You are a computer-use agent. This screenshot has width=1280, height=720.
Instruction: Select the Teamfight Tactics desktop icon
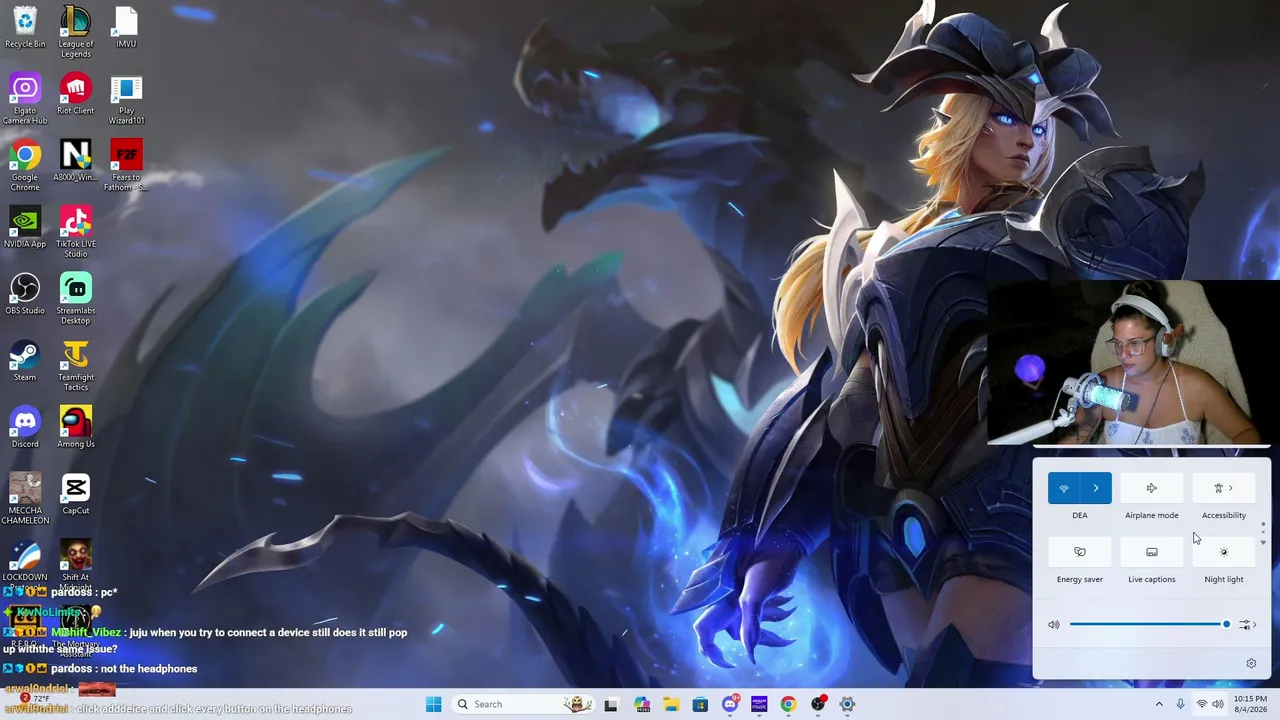[76, 366]
